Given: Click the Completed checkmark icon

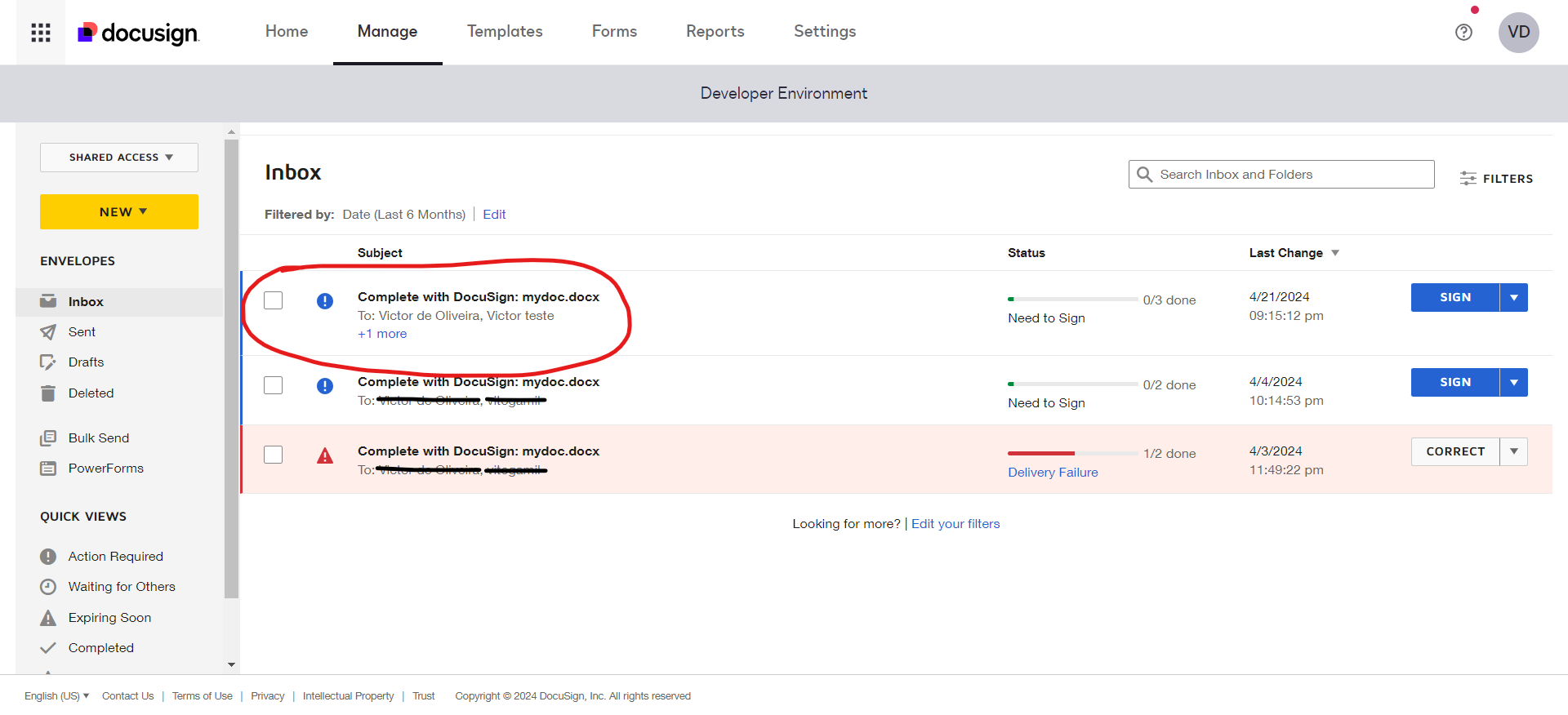Looking at the screenshot, I should click(48, 648).
